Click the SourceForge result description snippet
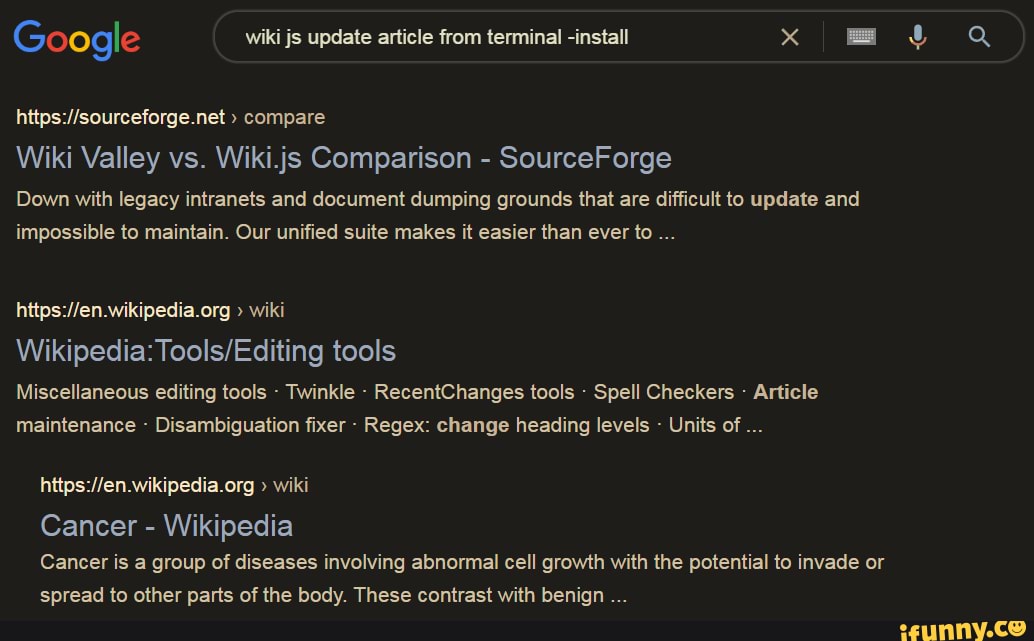1034x641 pixels. pos(437,215)
